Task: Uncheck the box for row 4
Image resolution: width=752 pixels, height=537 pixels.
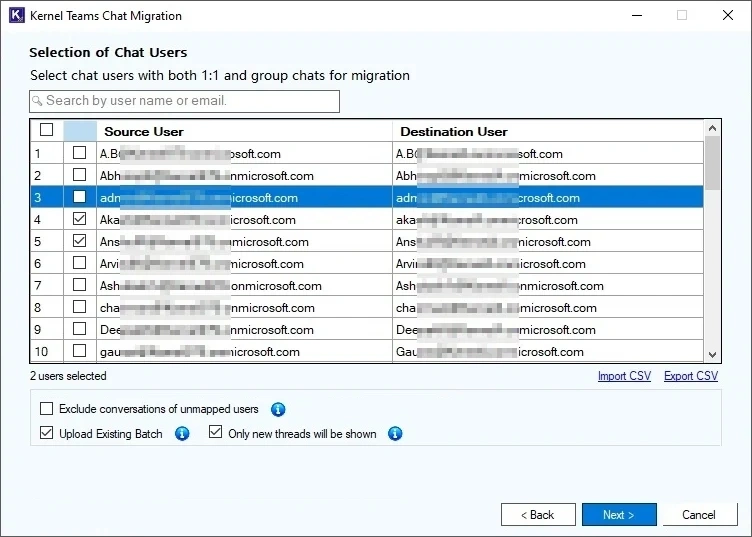Action: [80, 219]
